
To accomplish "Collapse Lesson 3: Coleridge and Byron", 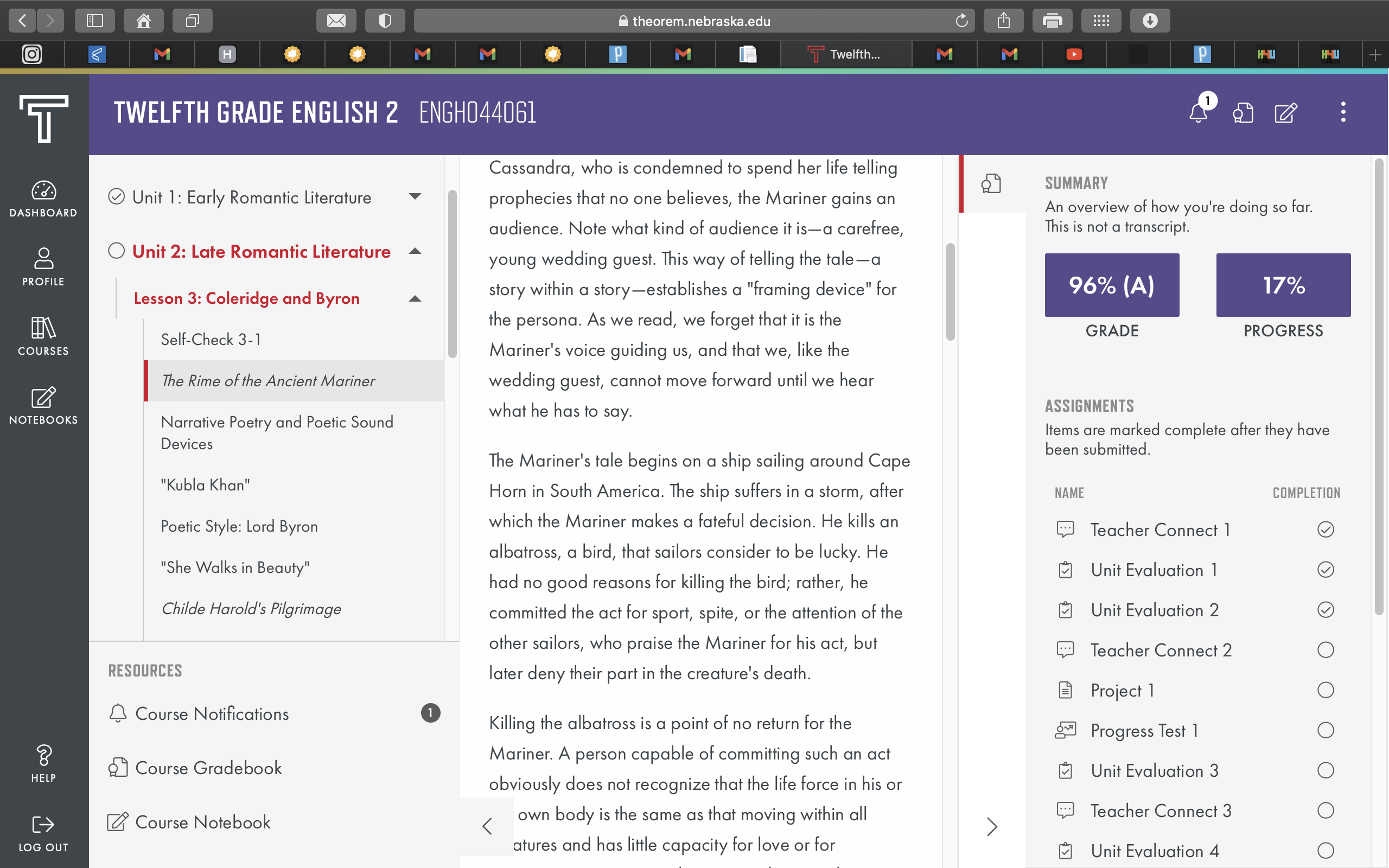I will coord(415,298).
